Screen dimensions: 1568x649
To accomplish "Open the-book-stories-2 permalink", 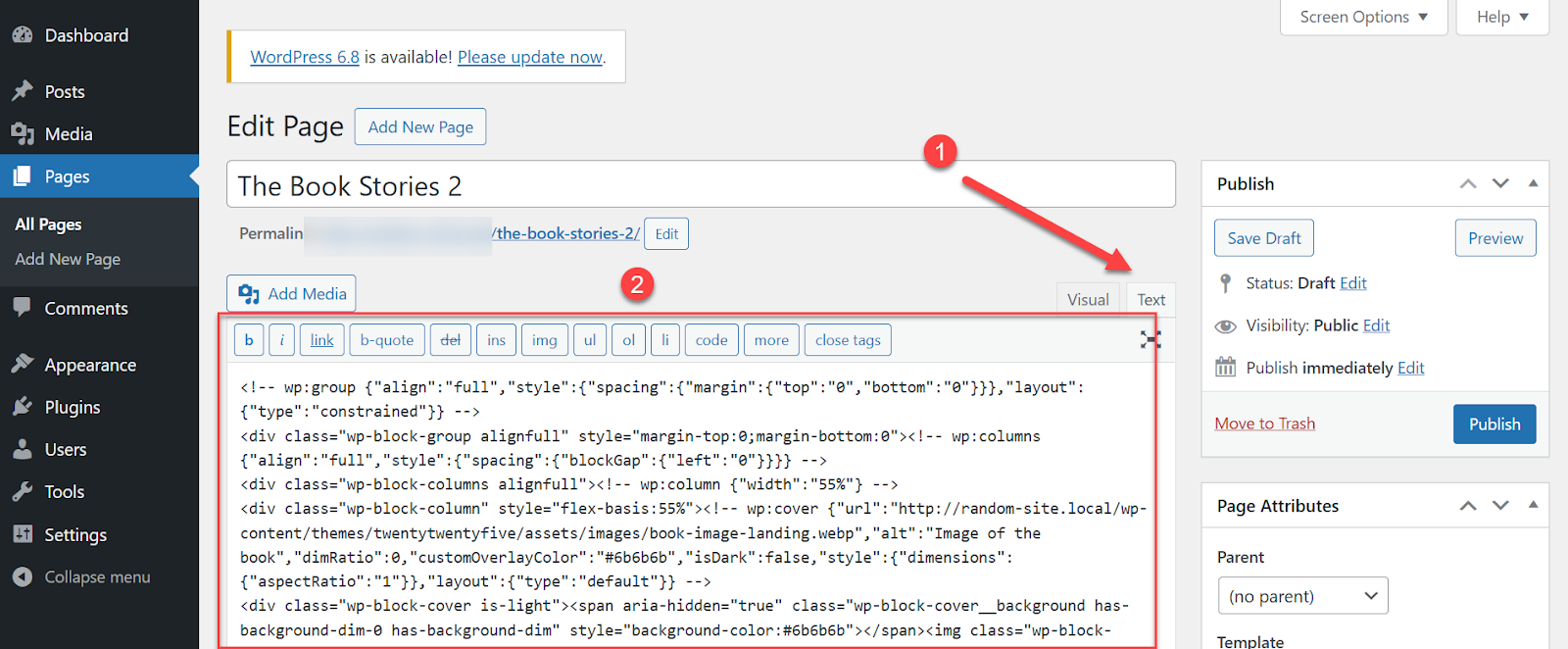I will [x=566, y=233].
